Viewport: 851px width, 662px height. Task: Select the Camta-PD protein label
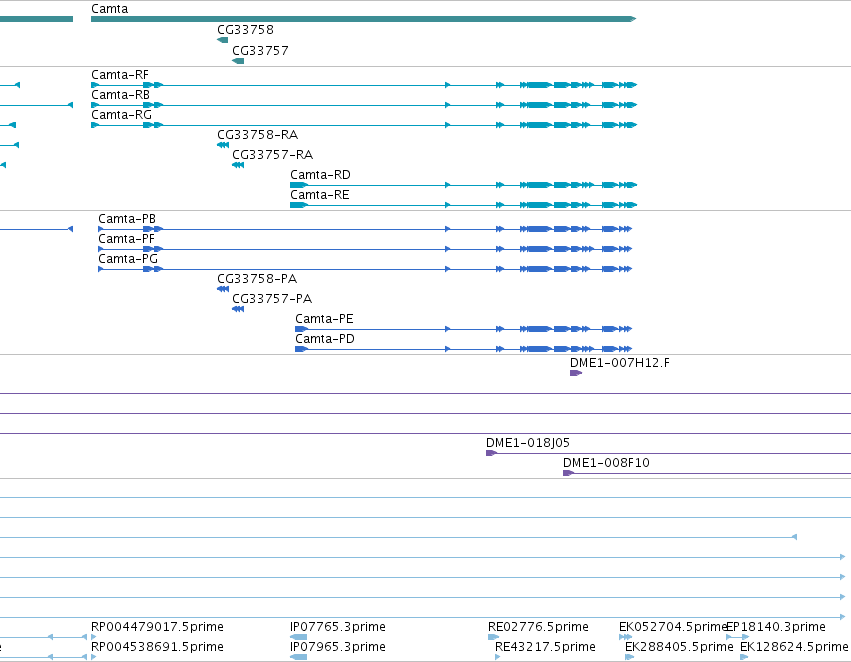(x=325, y=339)
